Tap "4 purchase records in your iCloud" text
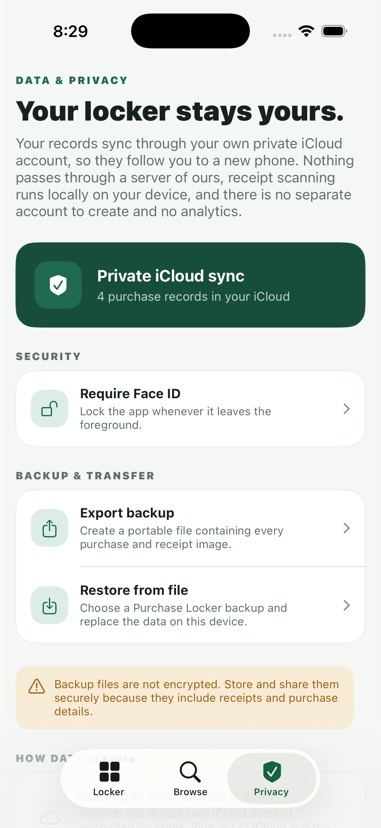The height and width of the screenshot is (828, 381). tap(193, 296)
